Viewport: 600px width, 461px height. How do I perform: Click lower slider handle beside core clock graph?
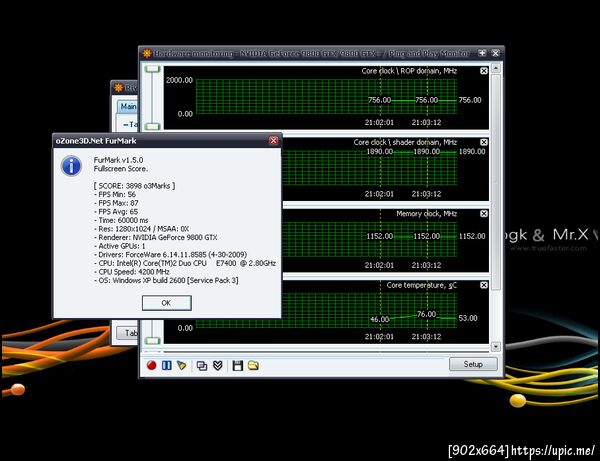tap(153, 126)
